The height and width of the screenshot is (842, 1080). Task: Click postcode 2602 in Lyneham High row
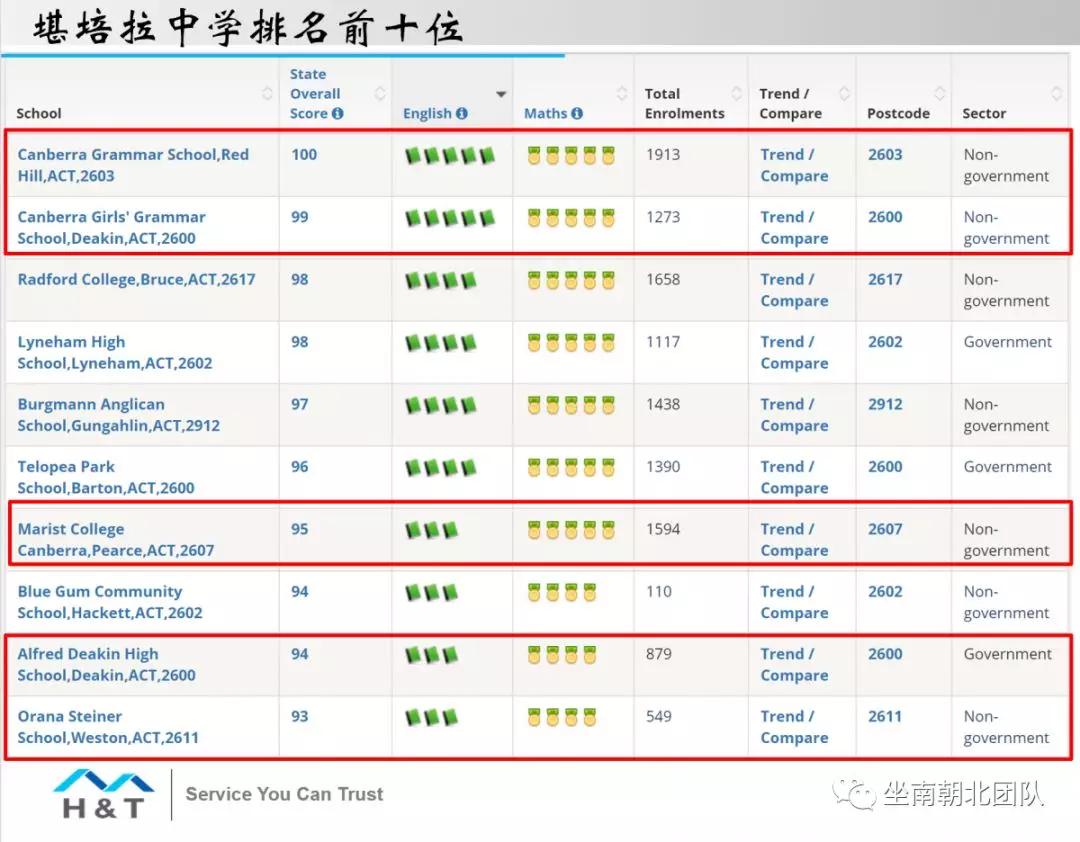[885, 342]
